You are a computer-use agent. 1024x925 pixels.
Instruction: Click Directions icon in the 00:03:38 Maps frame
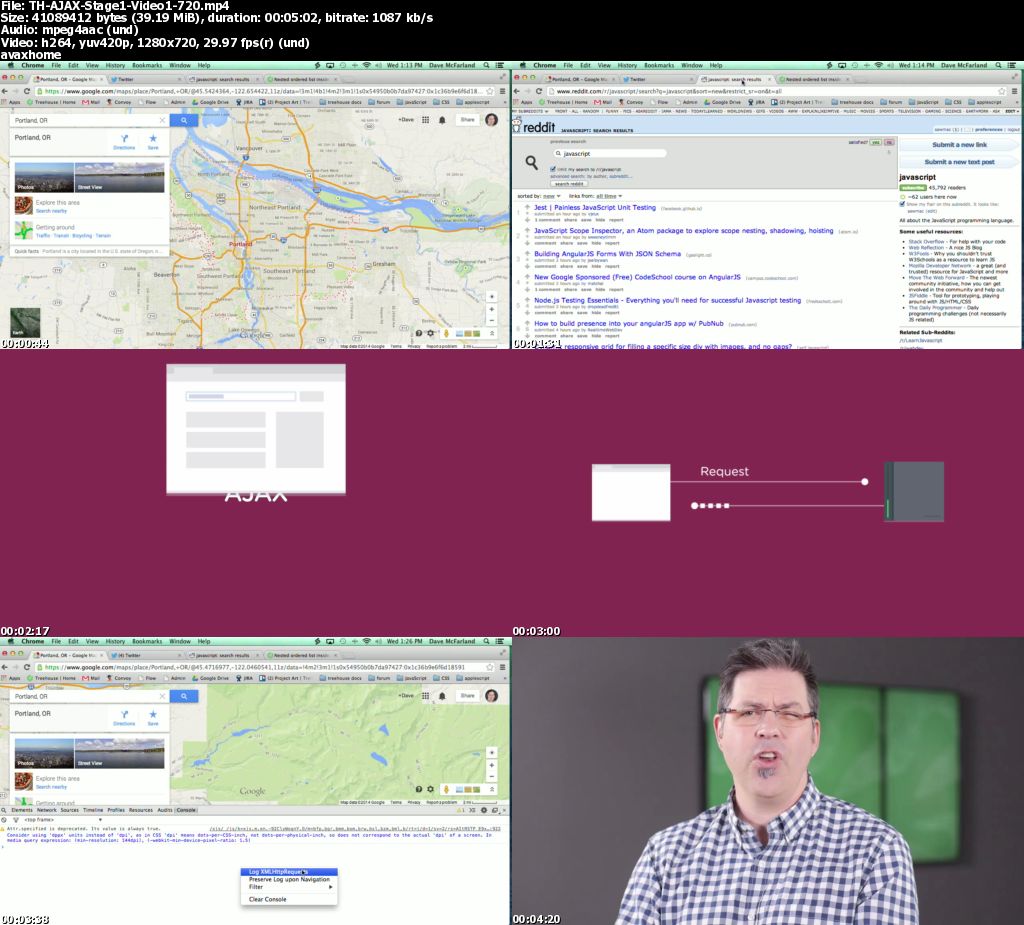point(124,715)
